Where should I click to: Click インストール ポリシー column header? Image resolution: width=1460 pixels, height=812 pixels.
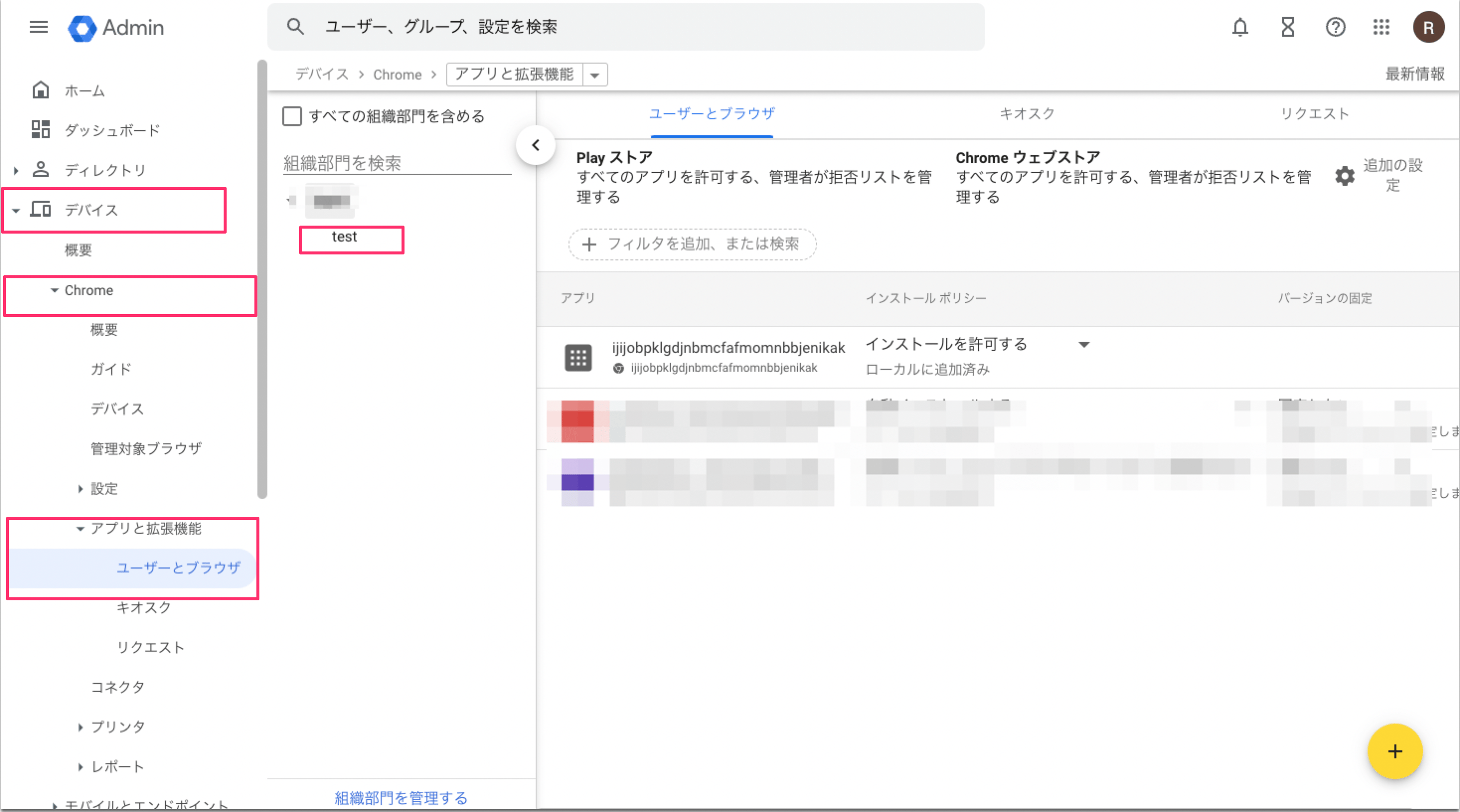click(x=925, y=298)
